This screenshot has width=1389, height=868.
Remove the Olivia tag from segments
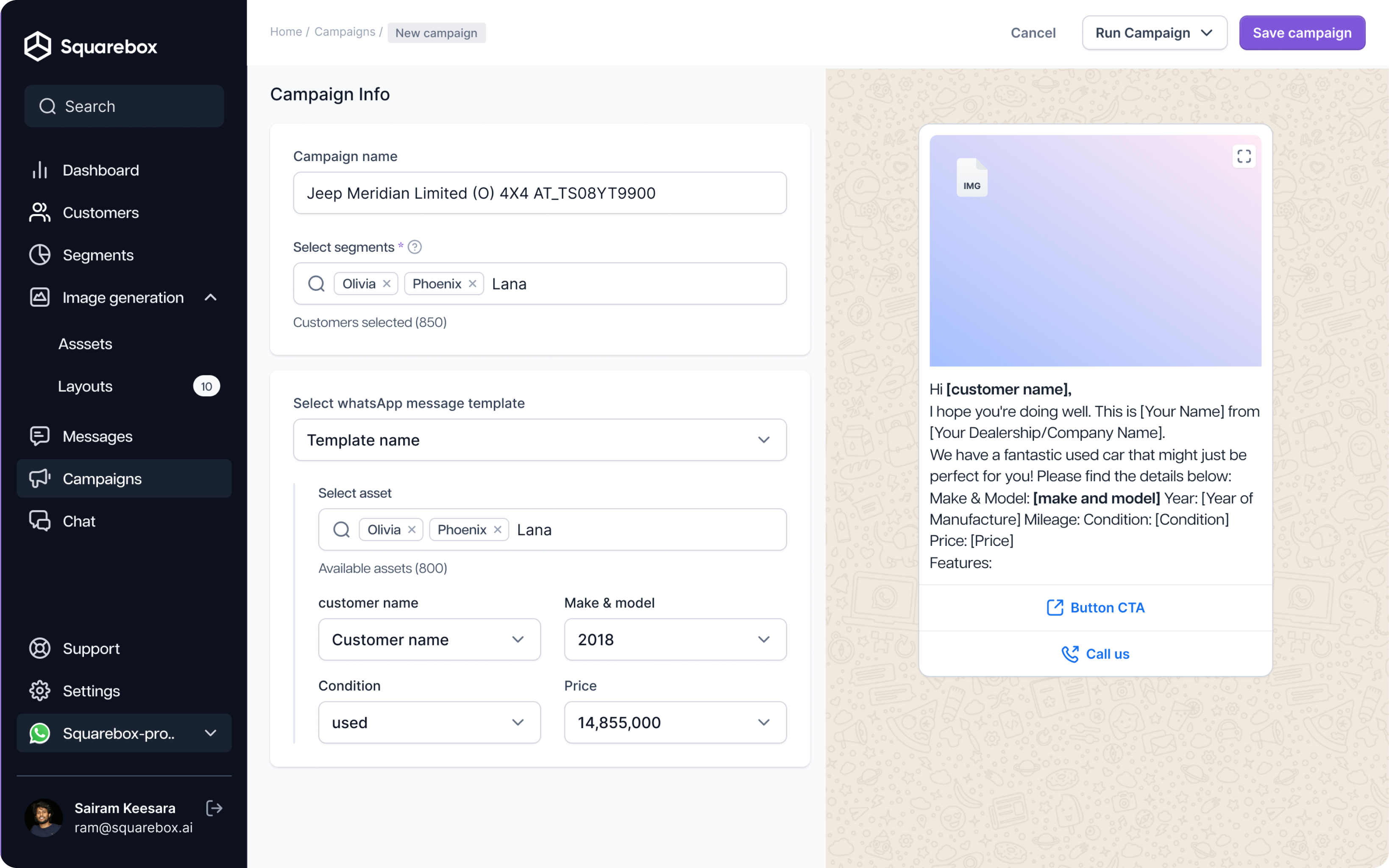[x=387, y=284]
